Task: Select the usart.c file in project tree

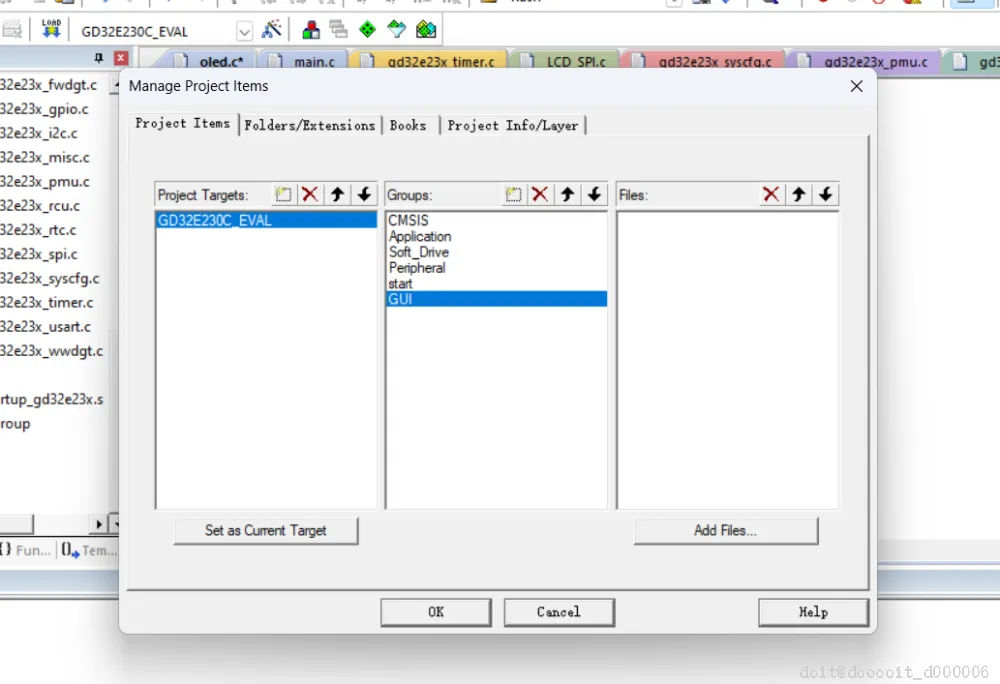Action: pos(45,327)
